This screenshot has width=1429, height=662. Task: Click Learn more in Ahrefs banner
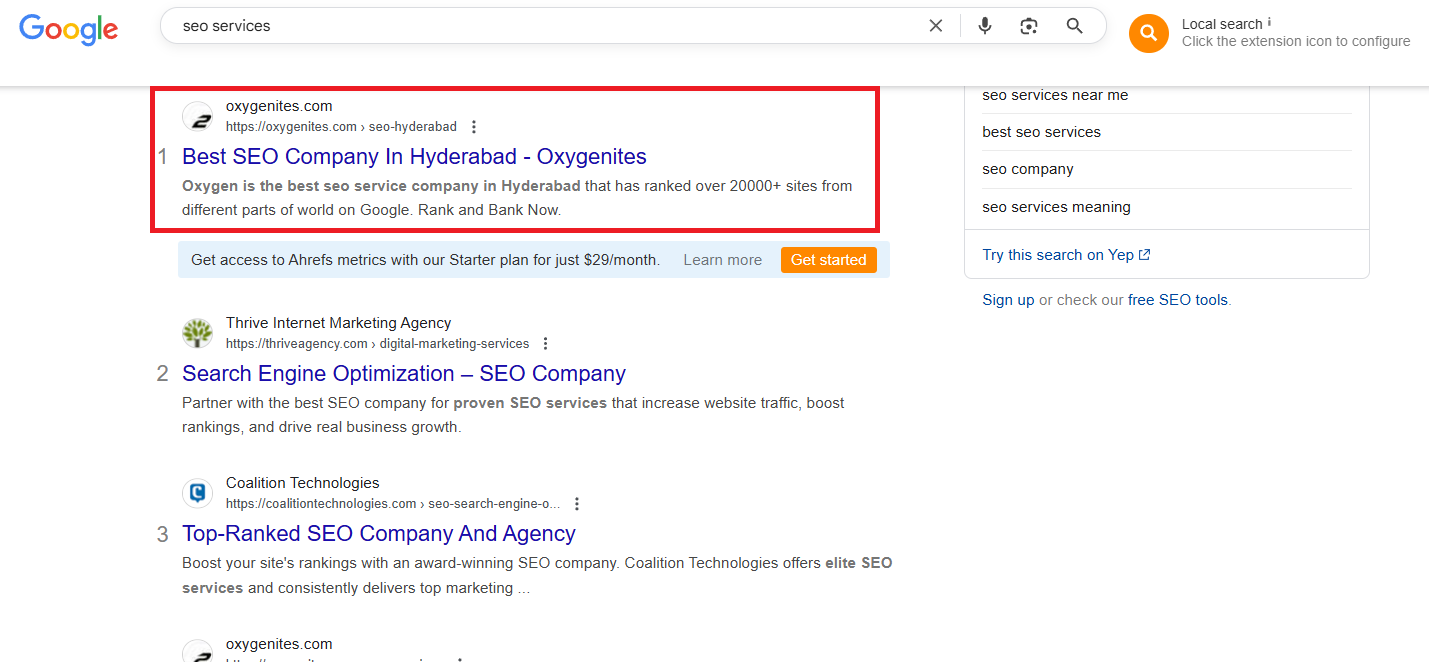tap(723, 260)
